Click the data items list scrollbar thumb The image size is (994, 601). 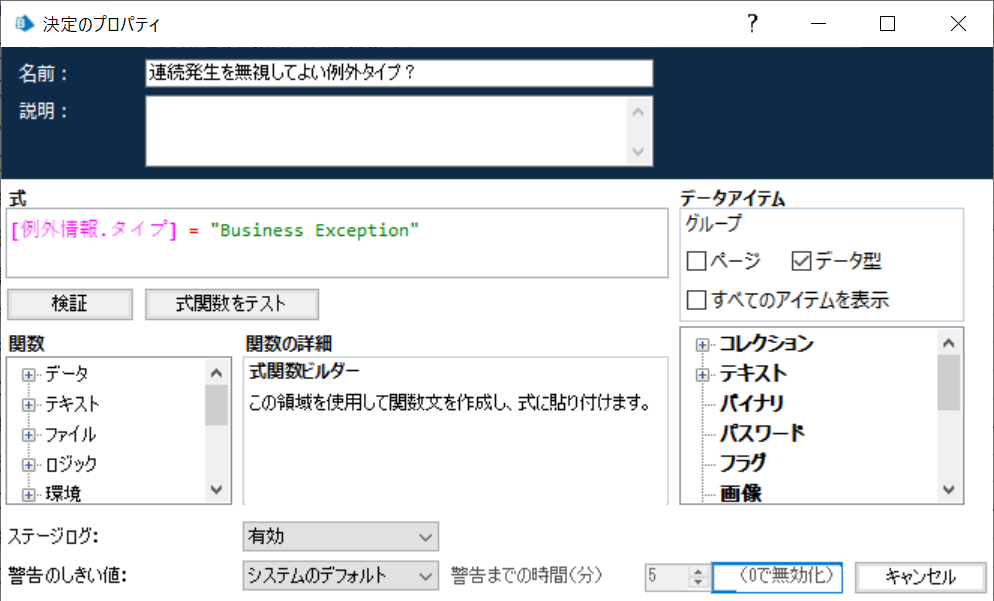[948, 382]
